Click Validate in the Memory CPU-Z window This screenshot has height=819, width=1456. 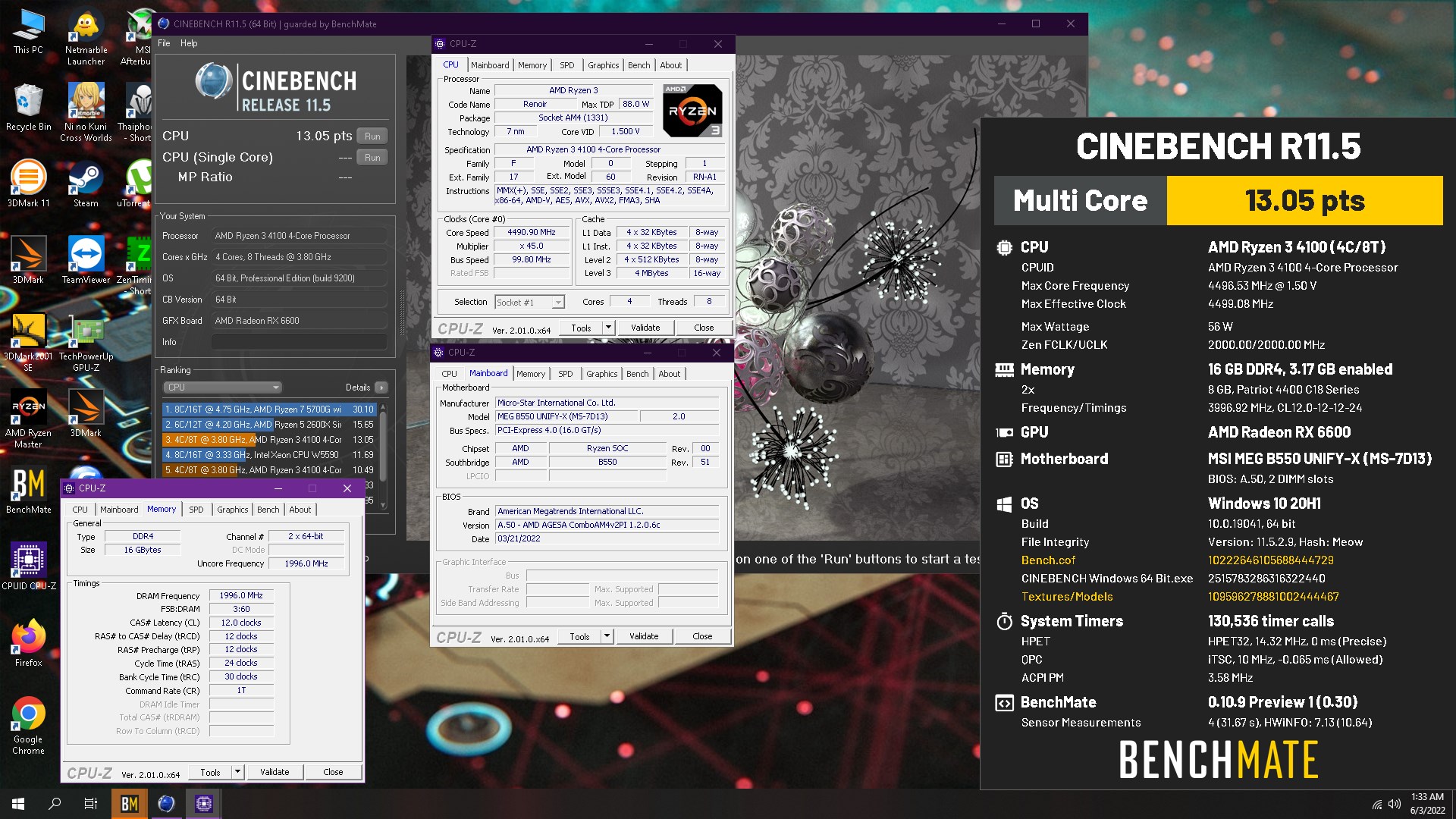pos(275,772)
